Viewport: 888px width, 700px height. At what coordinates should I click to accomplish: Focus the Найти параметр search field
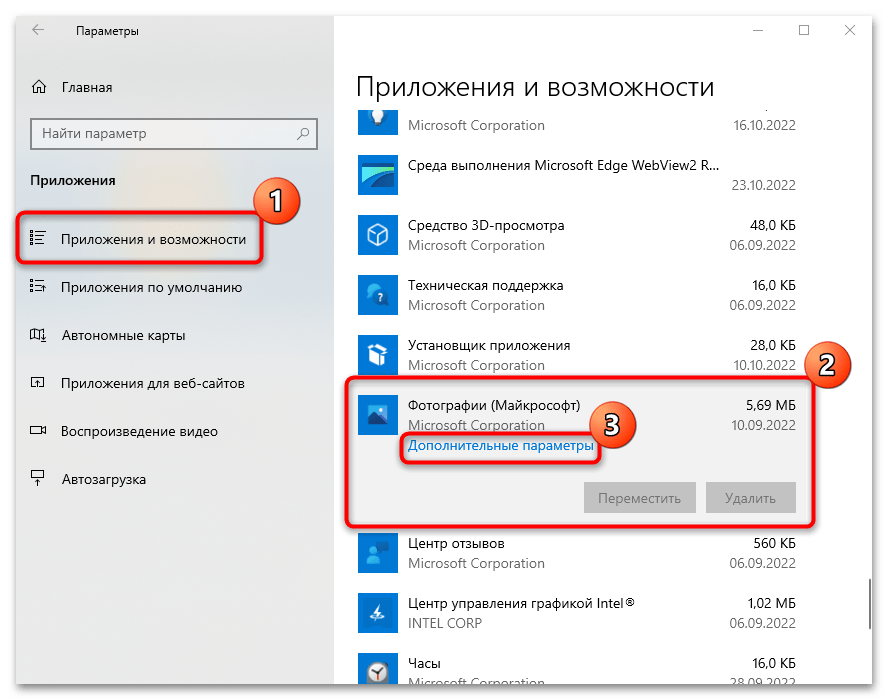point(174,134)
